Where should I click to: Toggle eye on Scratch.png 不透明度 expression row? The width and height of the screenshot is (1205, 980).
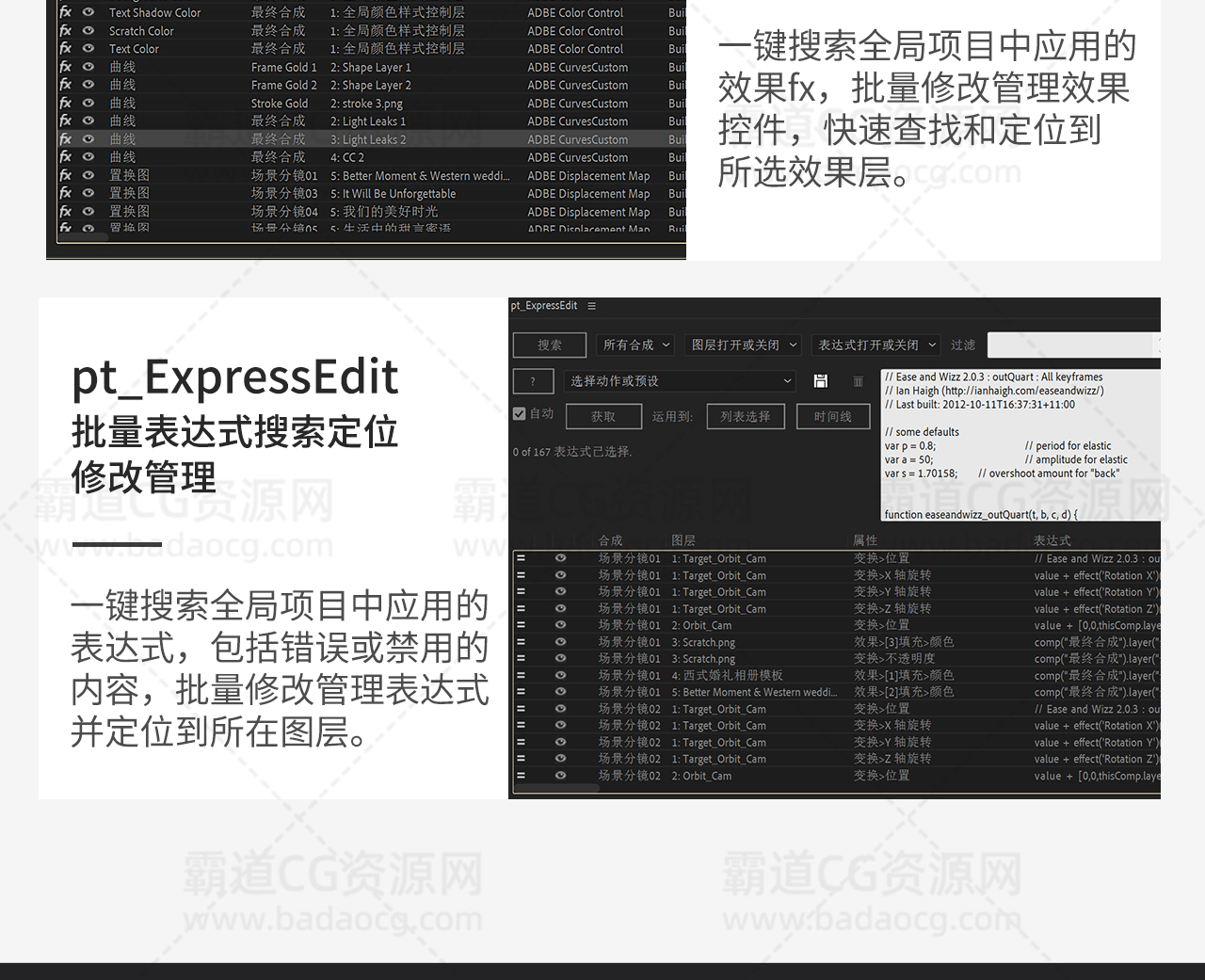click(560, 658)
